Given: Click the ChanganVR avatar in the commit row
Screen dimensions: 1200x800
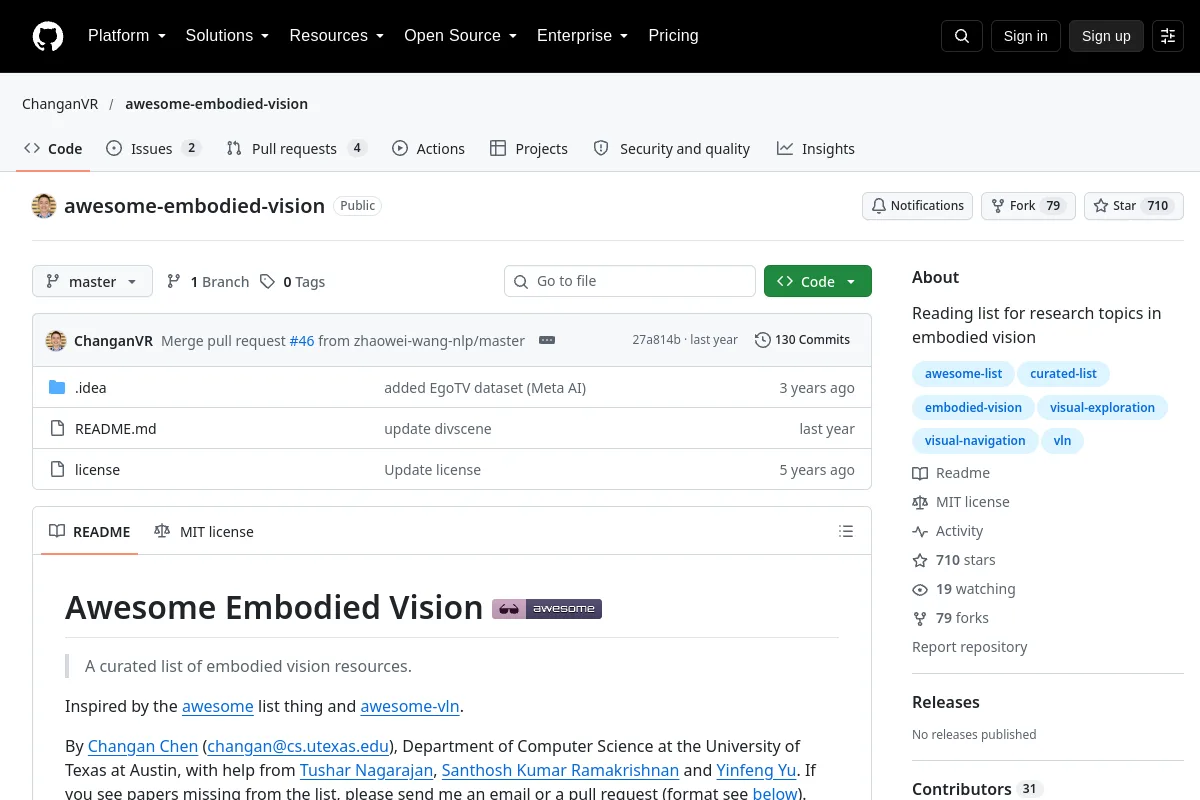Looking at the screenshot, I should [x=56, y=340].
